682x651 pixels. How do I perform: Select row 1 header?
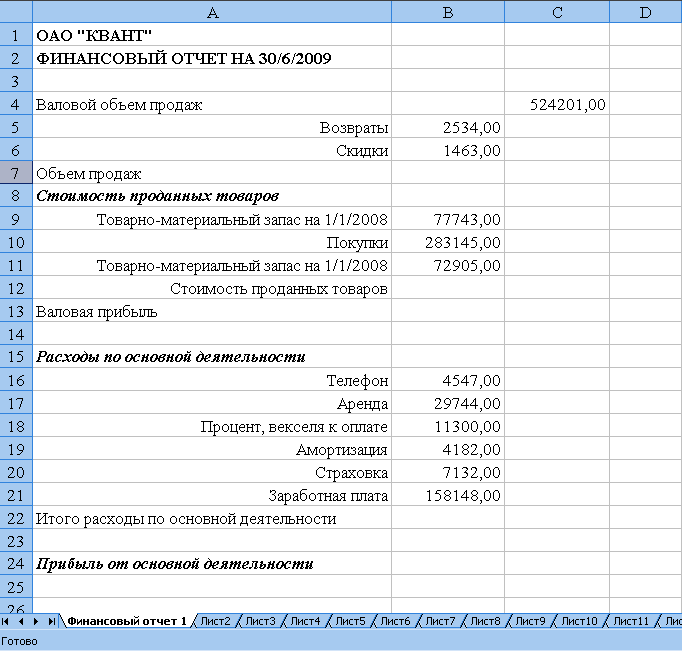pos(16,34)
